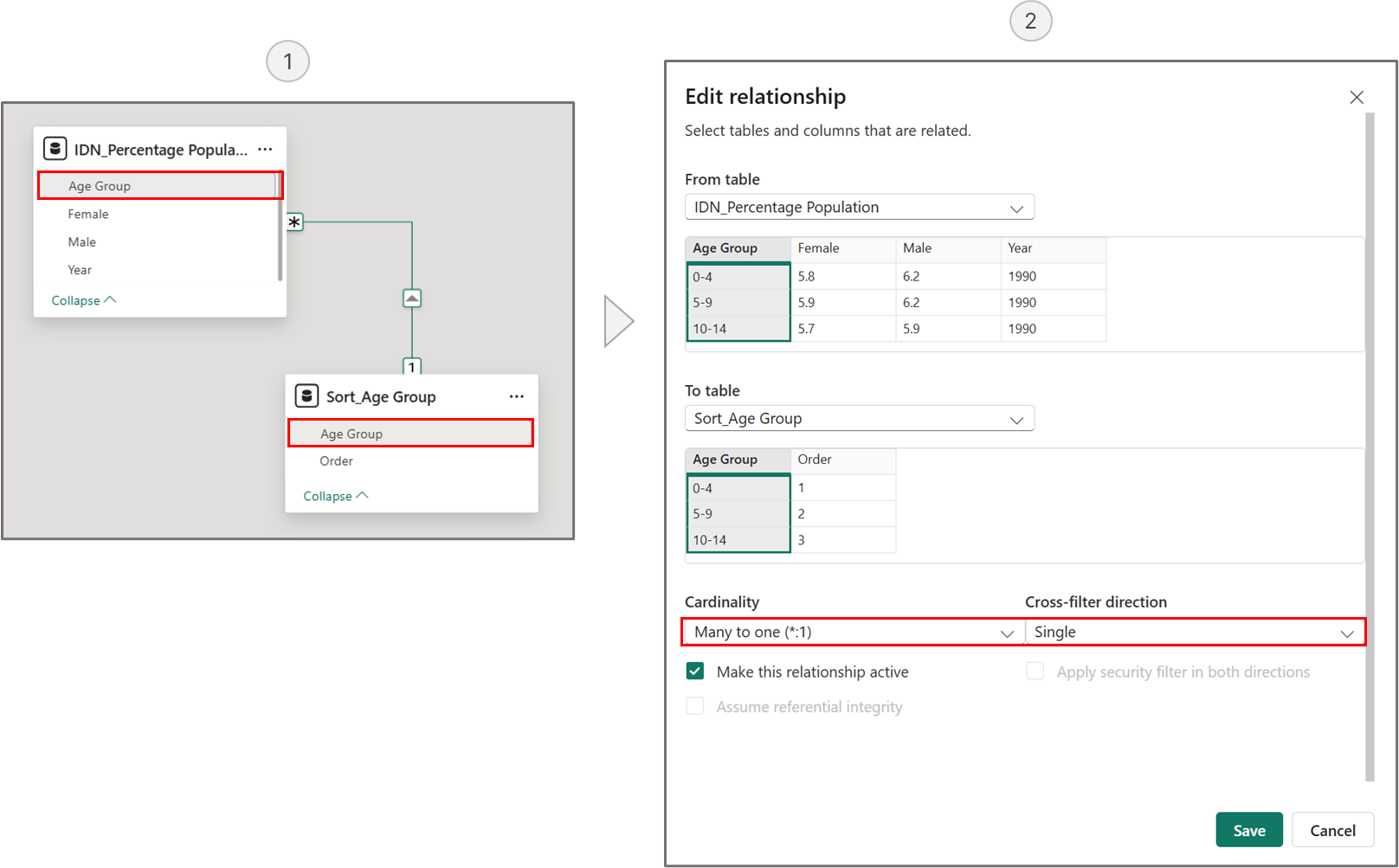Open the To table dropdown
Image resolution: width=1399 pixels, height=868 pixels.
859,419
